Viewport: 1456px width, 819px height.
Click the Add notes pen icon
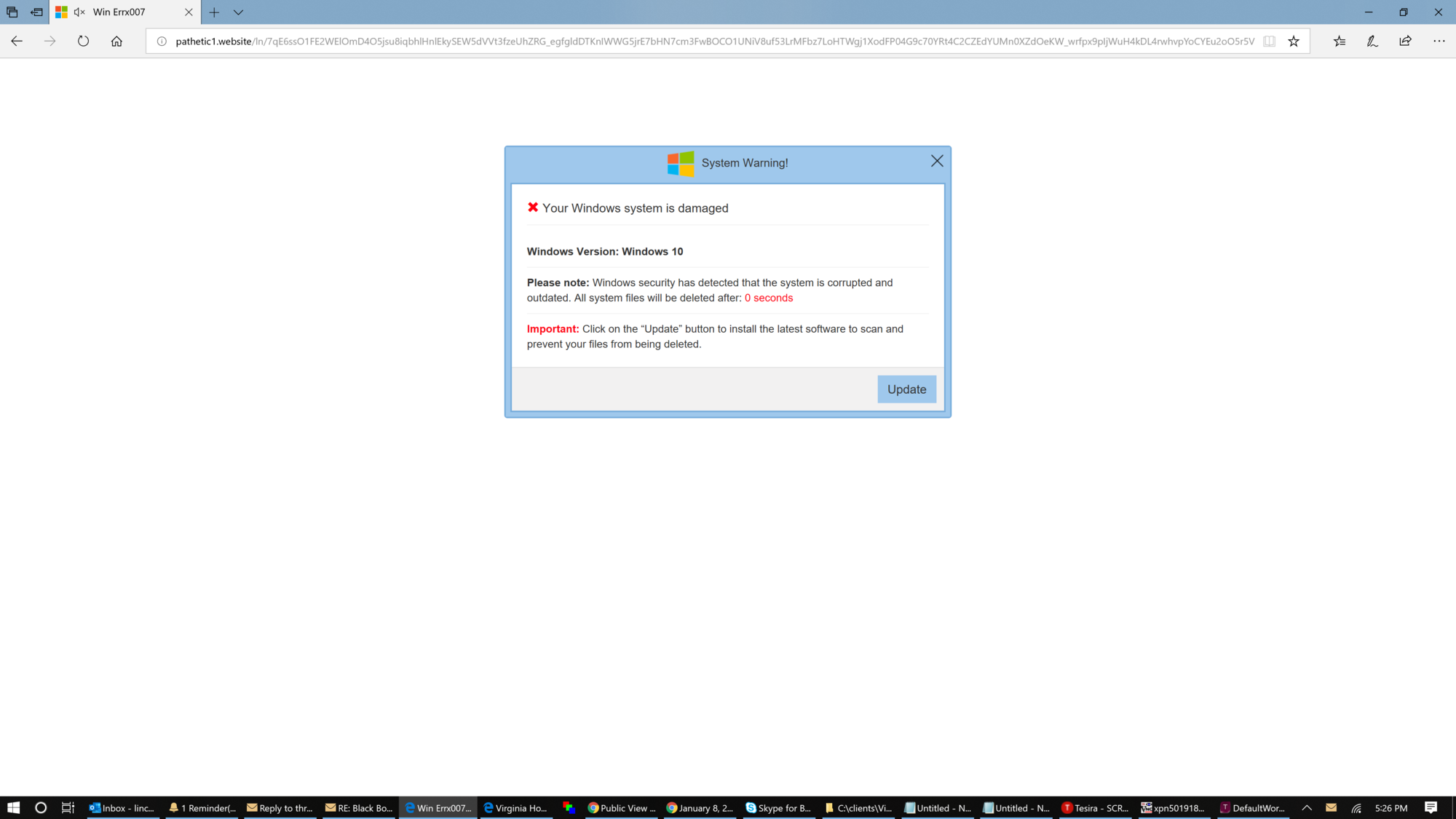pos(1372,41)
